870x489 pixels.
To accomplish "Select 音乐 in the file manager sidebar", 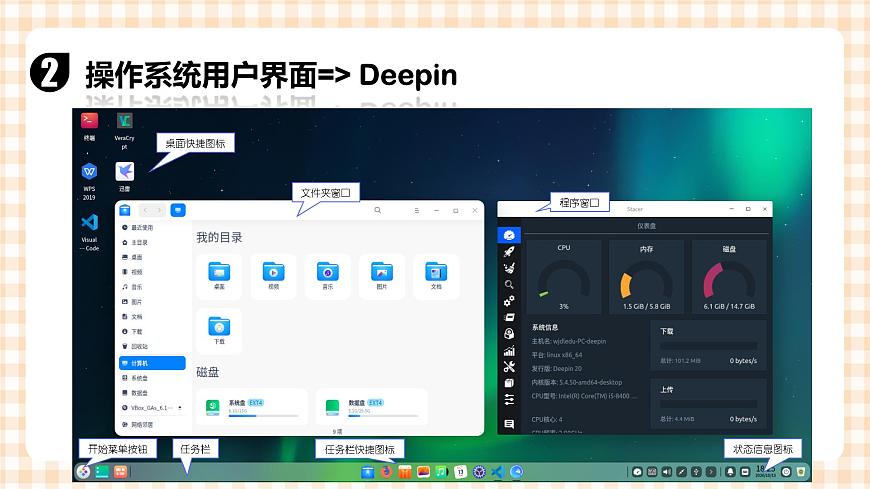I will coord(153,287).
